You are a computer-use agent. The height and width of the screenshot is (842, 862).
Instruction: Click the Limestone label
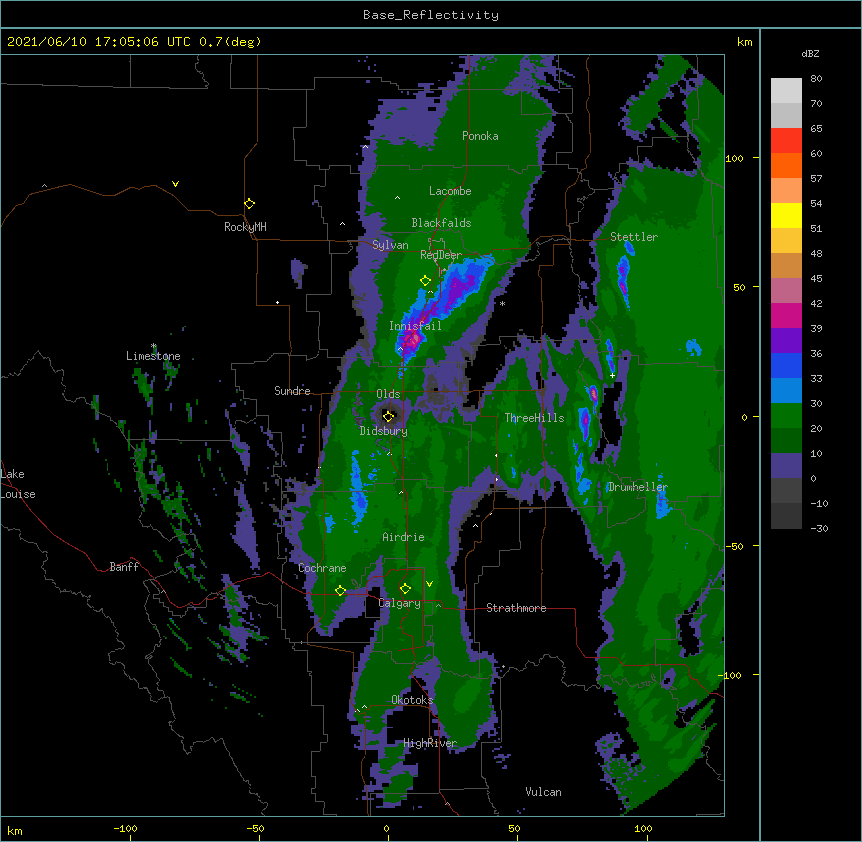tap(153, 356)
